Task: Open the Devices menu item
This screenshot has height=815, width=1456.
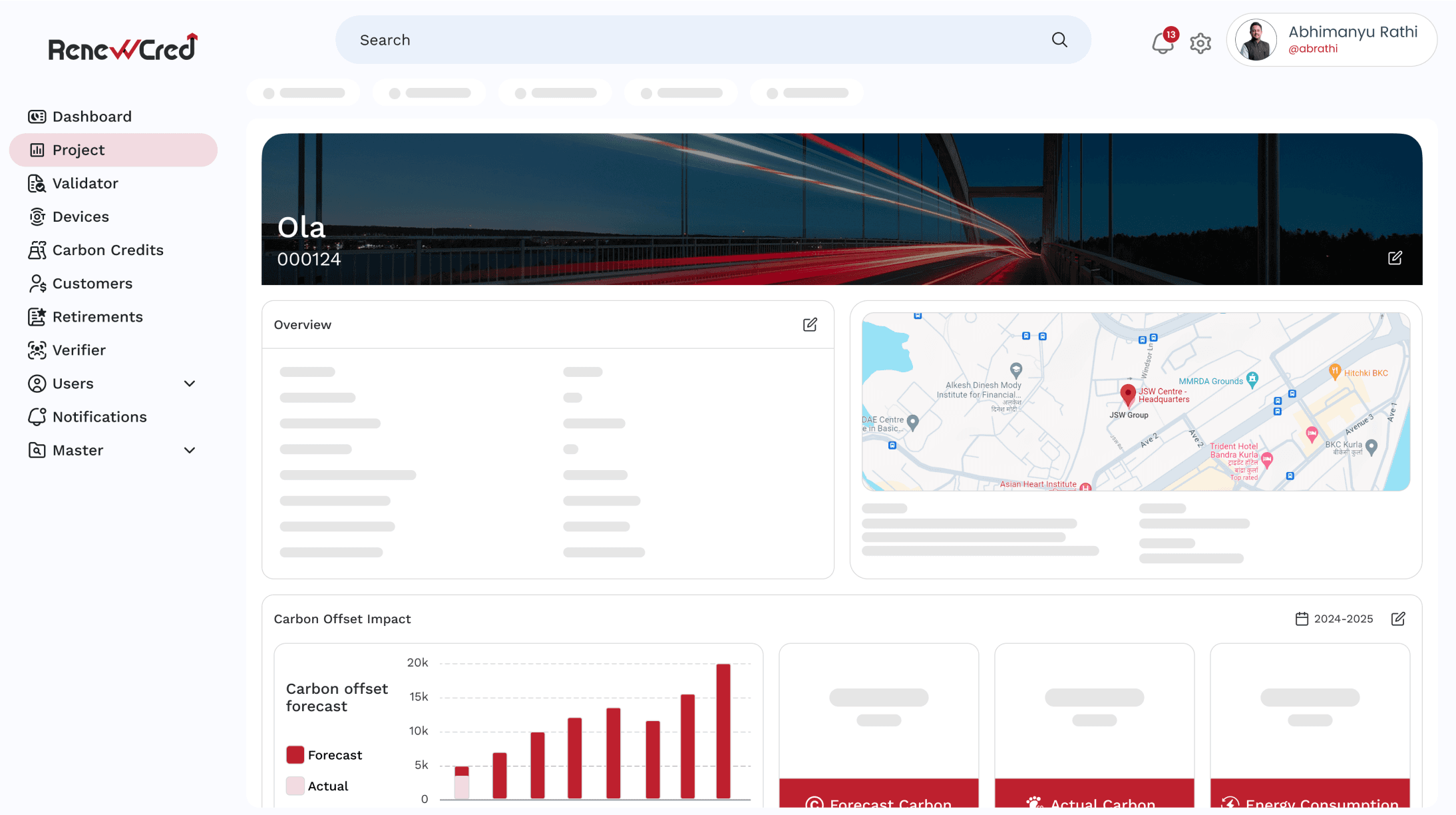Action: (x=80, y=216)
